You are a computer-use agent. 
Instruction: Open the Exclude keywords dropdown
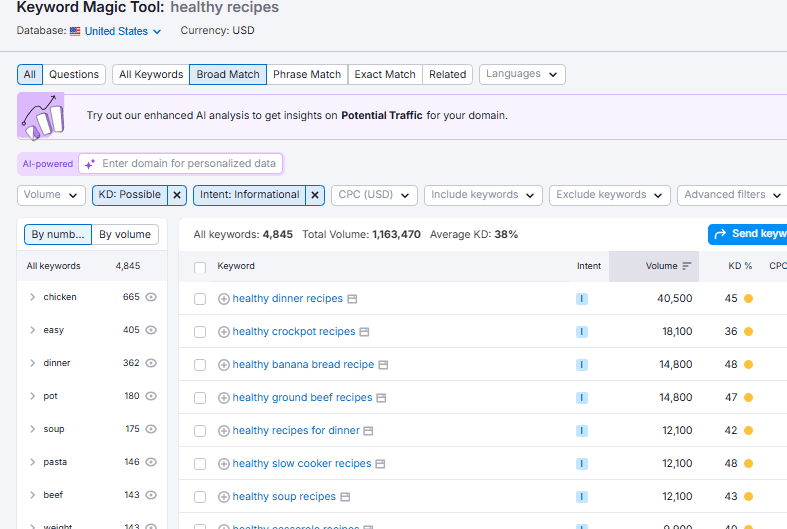click(x=609, y=195)
